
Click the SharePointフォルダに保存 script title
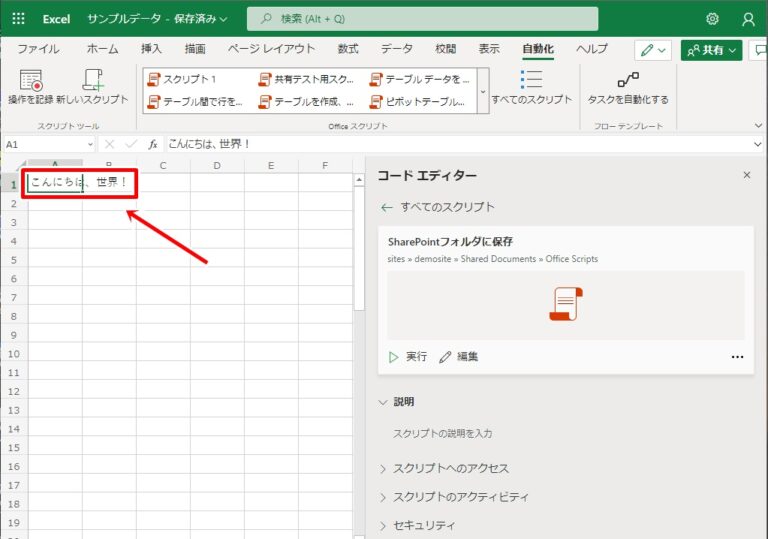[x=450, y=242]
